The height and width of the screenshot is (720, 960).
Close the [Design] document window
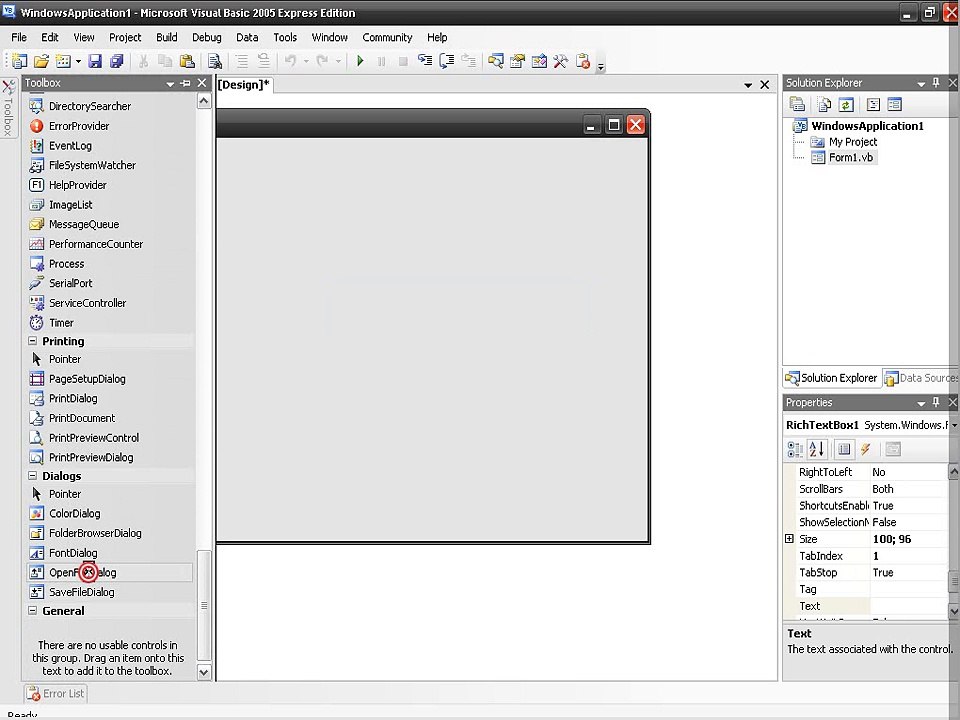click(x=765, y=85)
